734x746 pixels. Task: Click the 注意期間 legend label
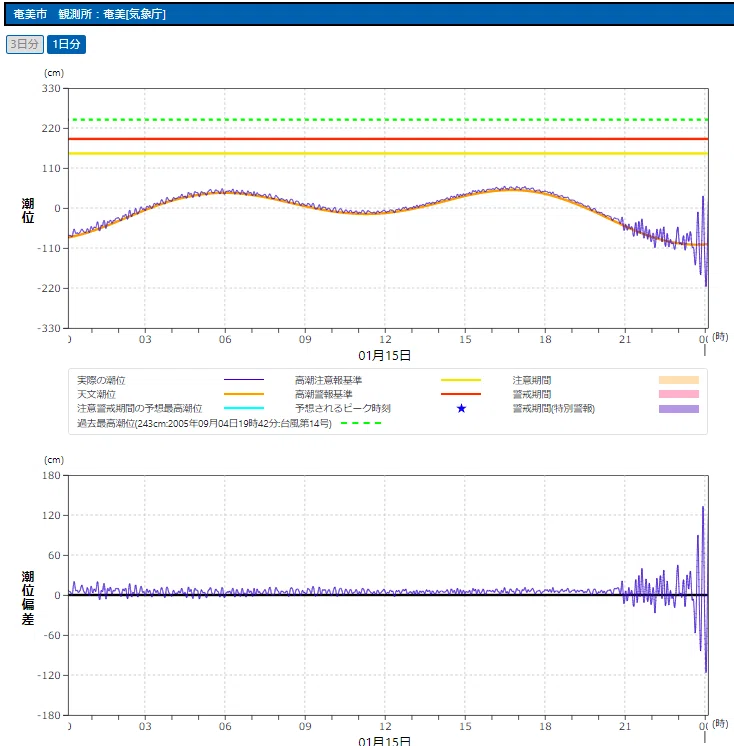point(531,380)
